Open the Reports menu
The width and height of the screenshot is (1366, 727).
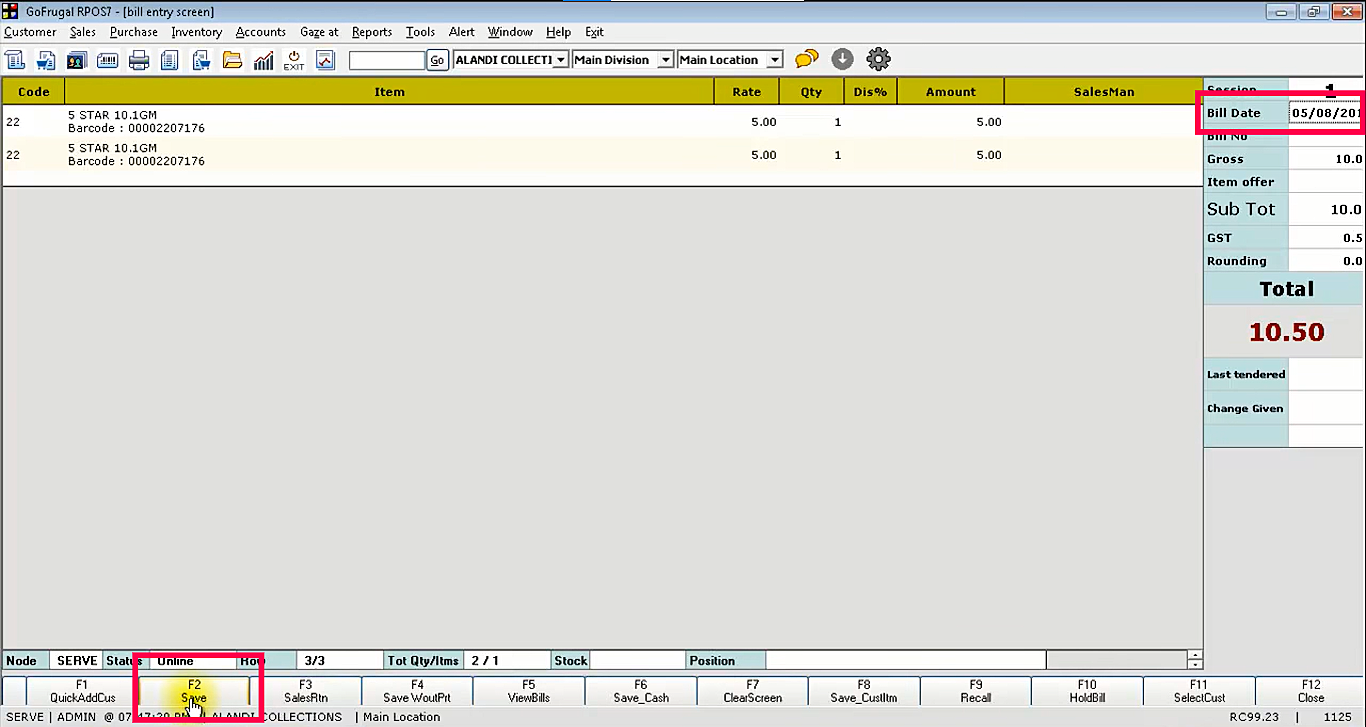pyautogui.click(x=372, y=32)
